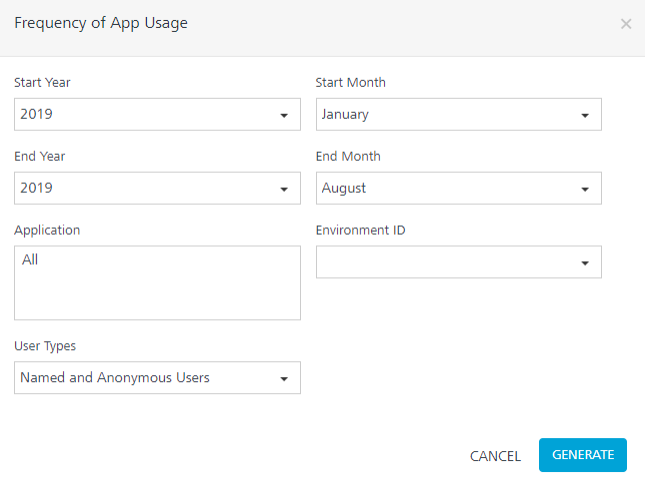
Task: Click the Start Year dropdown arrow
Action: pyautogui.click(x=284, y=115)
